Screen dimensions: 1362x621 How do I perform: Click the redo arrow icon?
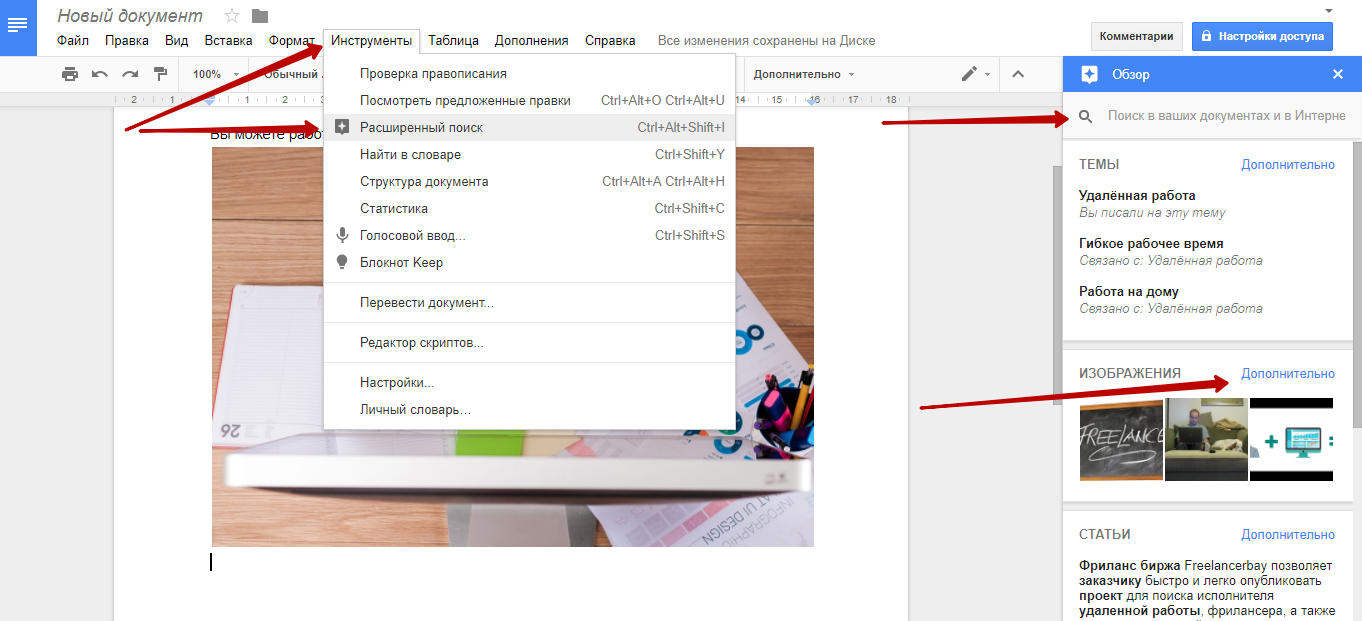tap(130, 74)
